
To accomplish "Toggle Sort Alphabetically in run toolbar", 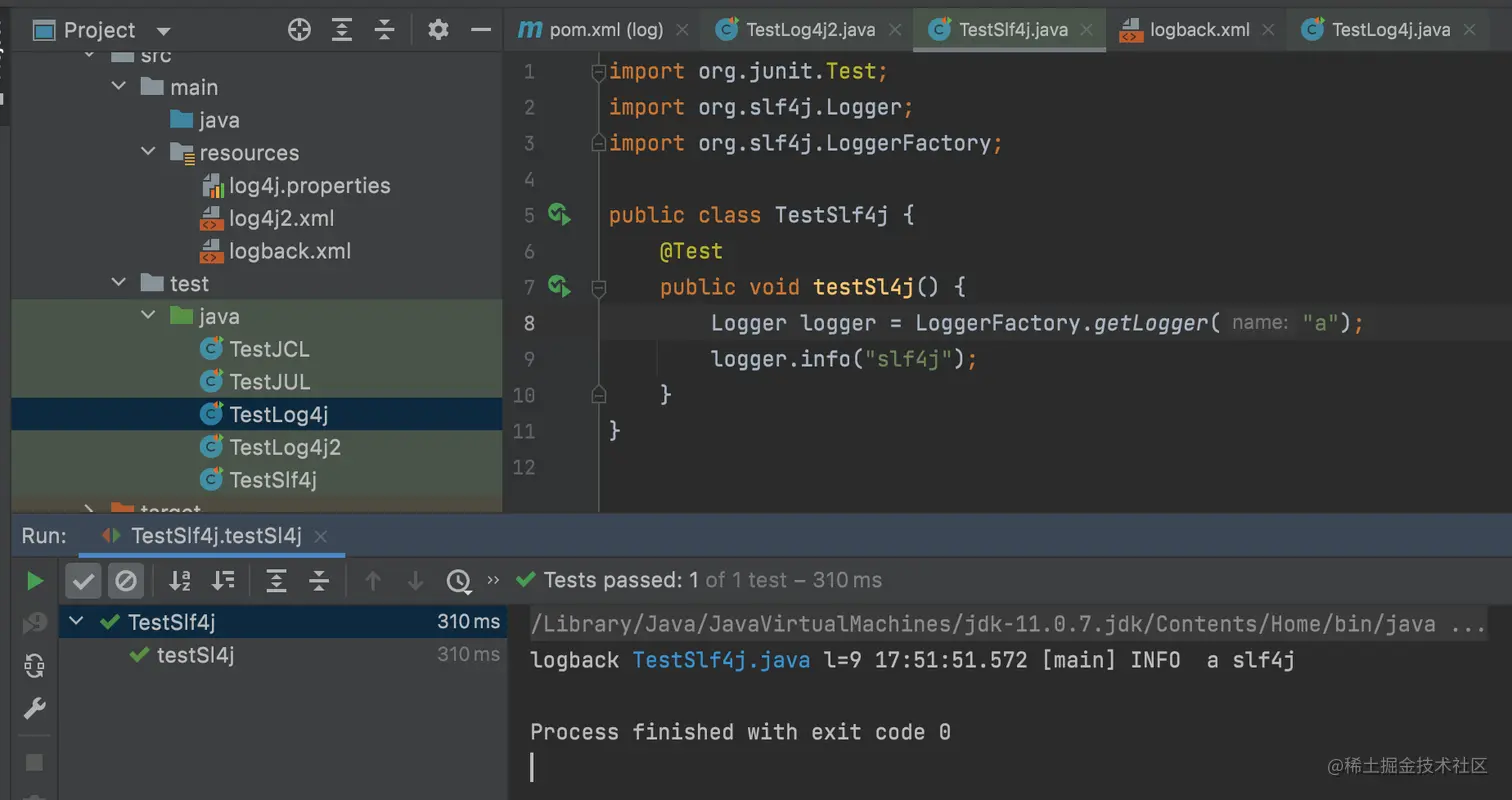I will [x=180, y=580].
